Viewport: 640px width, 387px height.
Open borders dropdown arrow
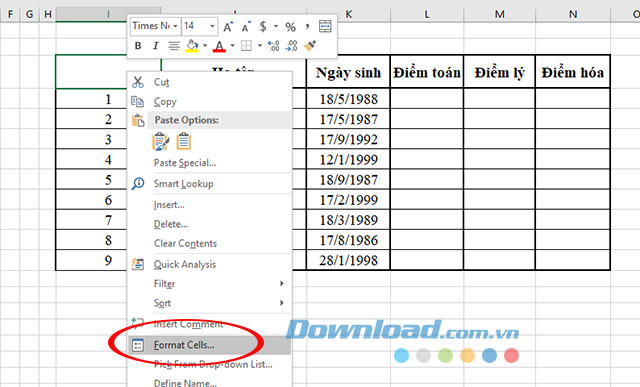[x=260, y=46]
